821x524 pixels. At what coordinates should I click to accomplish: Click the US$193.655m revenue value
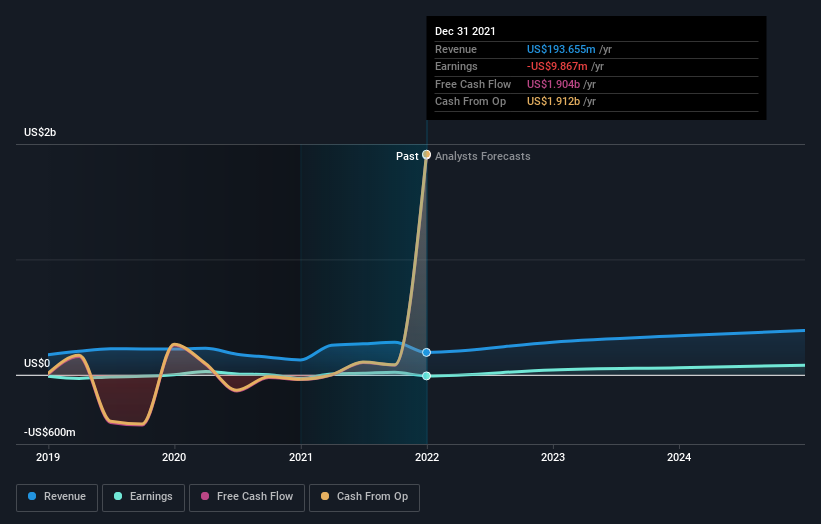click(561, 49)
